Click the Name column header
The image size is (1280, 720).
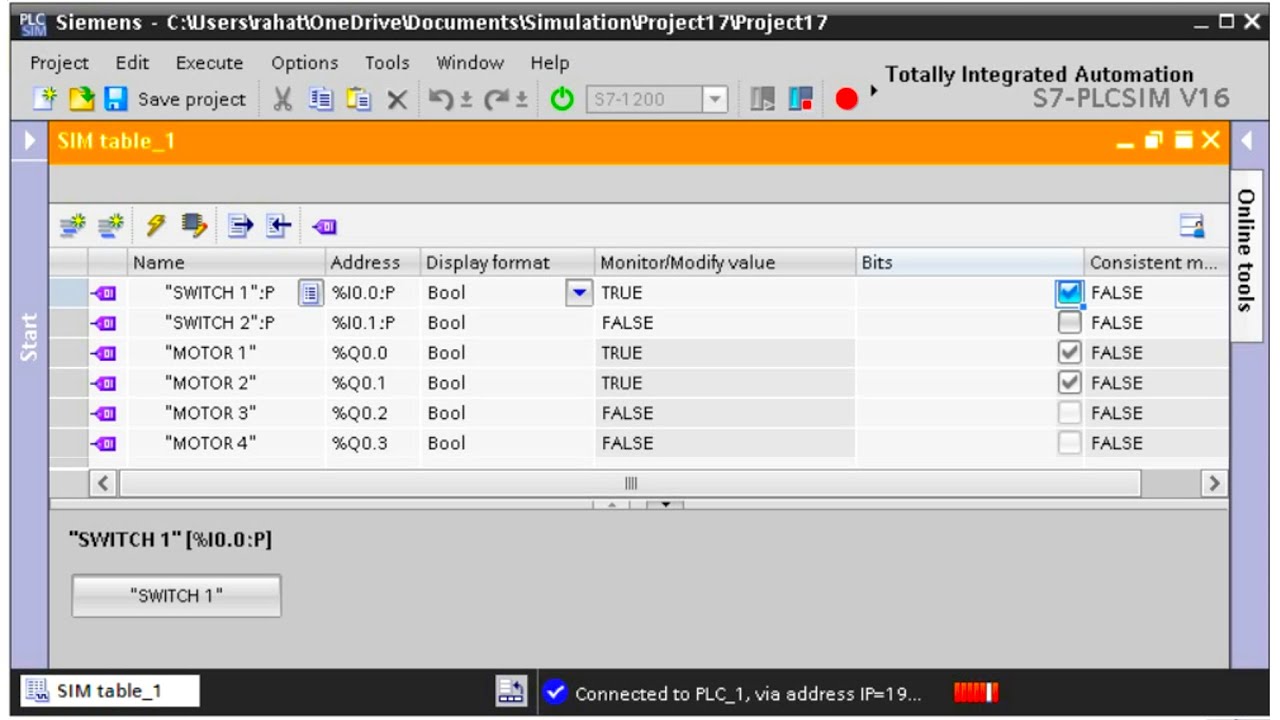pyautogui.click(x=228, y=263)
